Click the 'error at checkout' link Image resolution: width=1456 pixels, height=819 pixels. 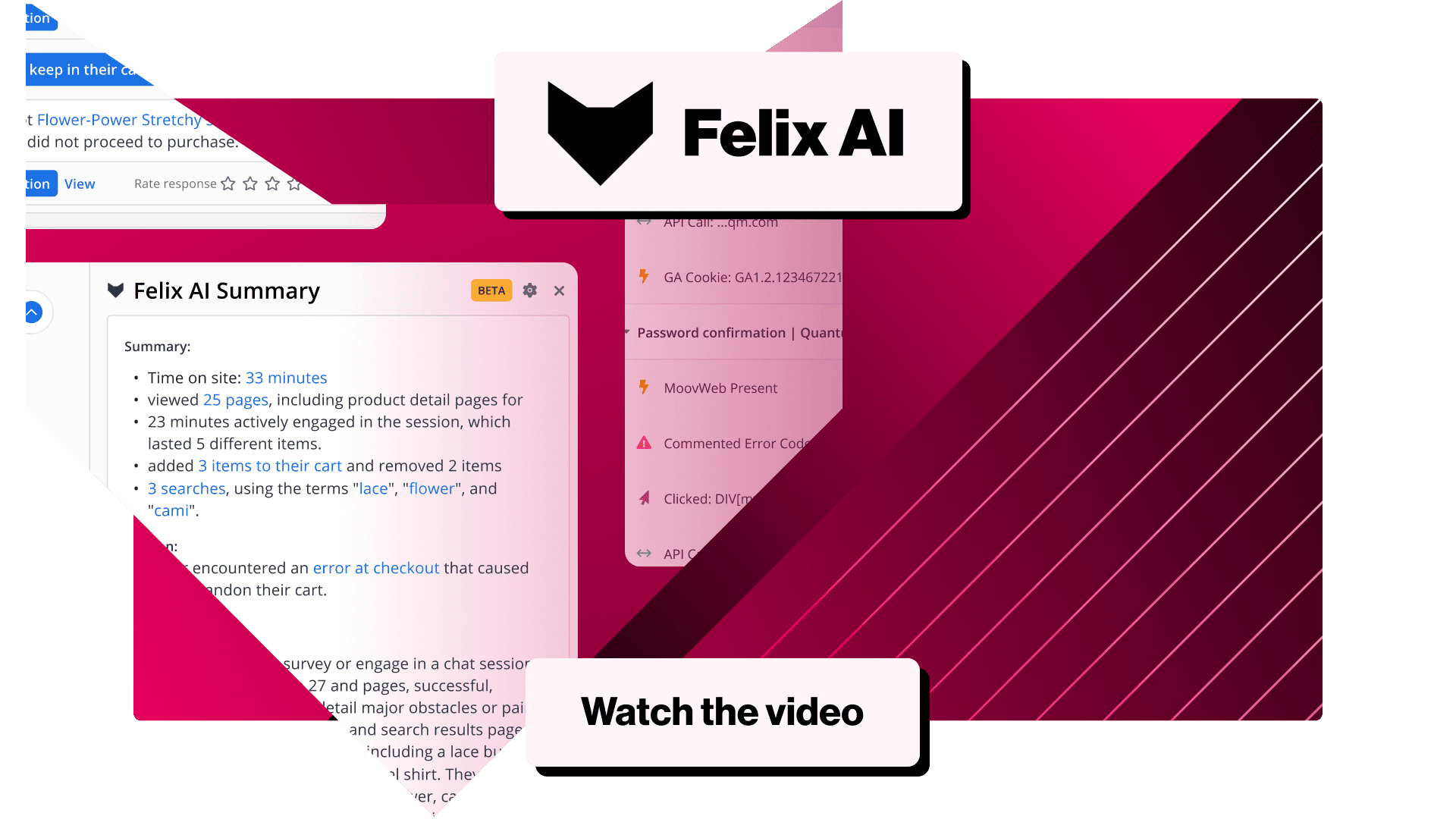click(376, 567)
